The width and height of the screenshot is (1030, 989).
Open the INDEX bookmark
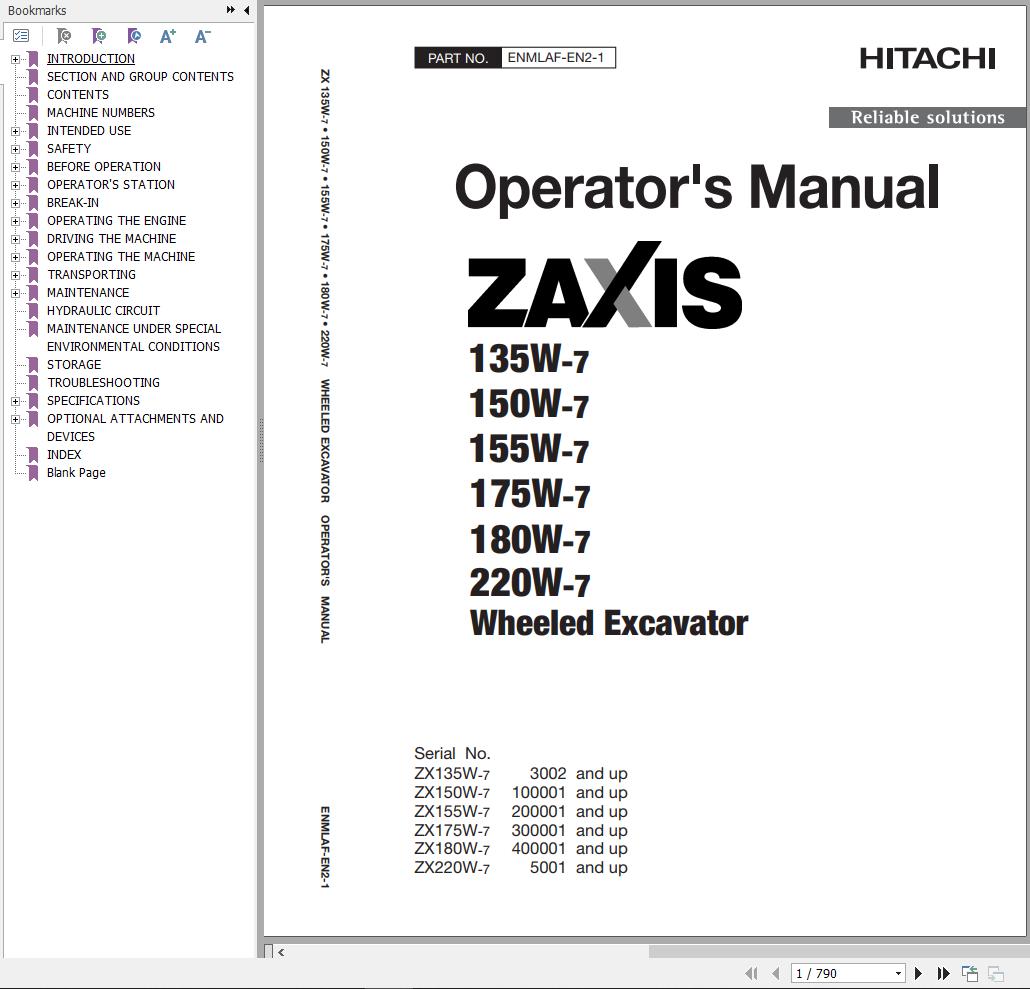(x=64, y=454)
